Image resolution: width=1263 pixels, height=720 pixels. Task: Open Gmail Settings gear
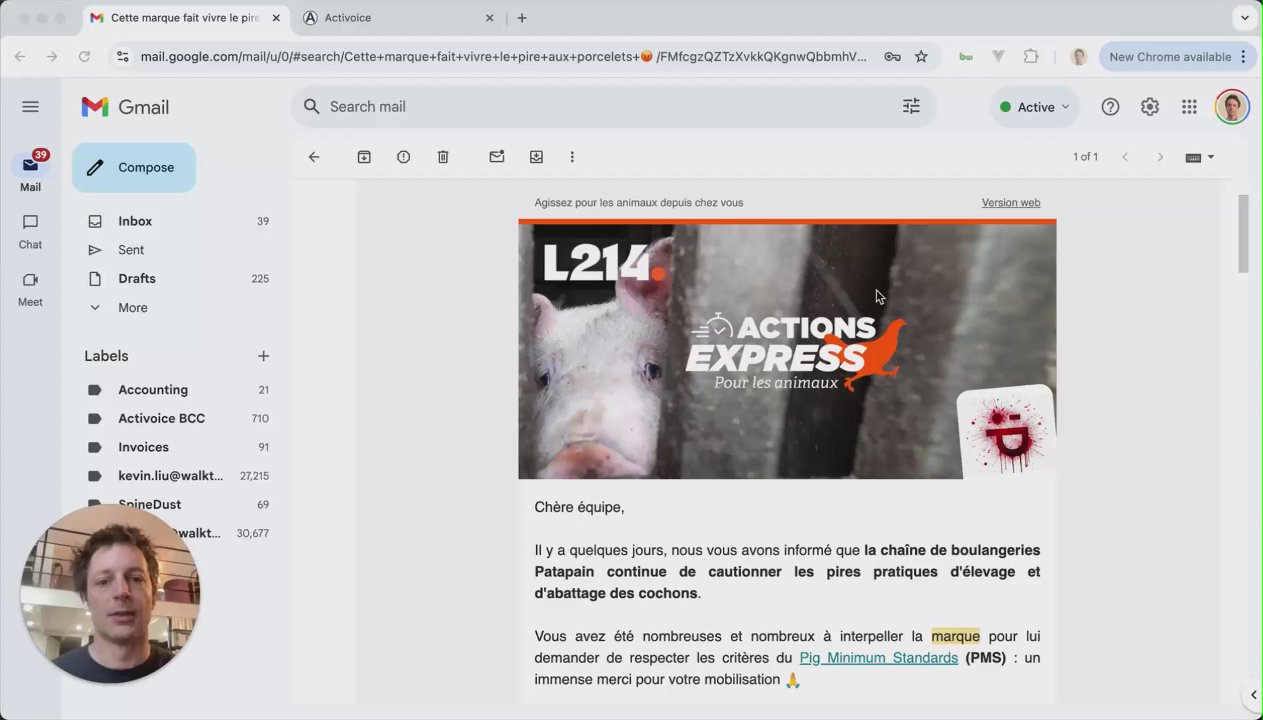1150,107
